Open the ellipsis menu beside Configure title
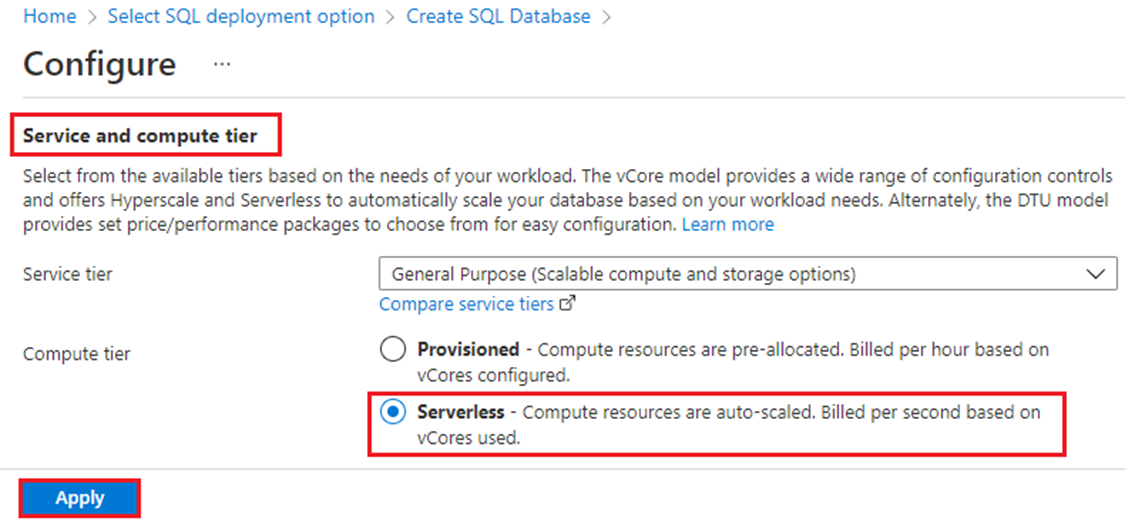1125x531 pixels. click(x=222, y=65)
